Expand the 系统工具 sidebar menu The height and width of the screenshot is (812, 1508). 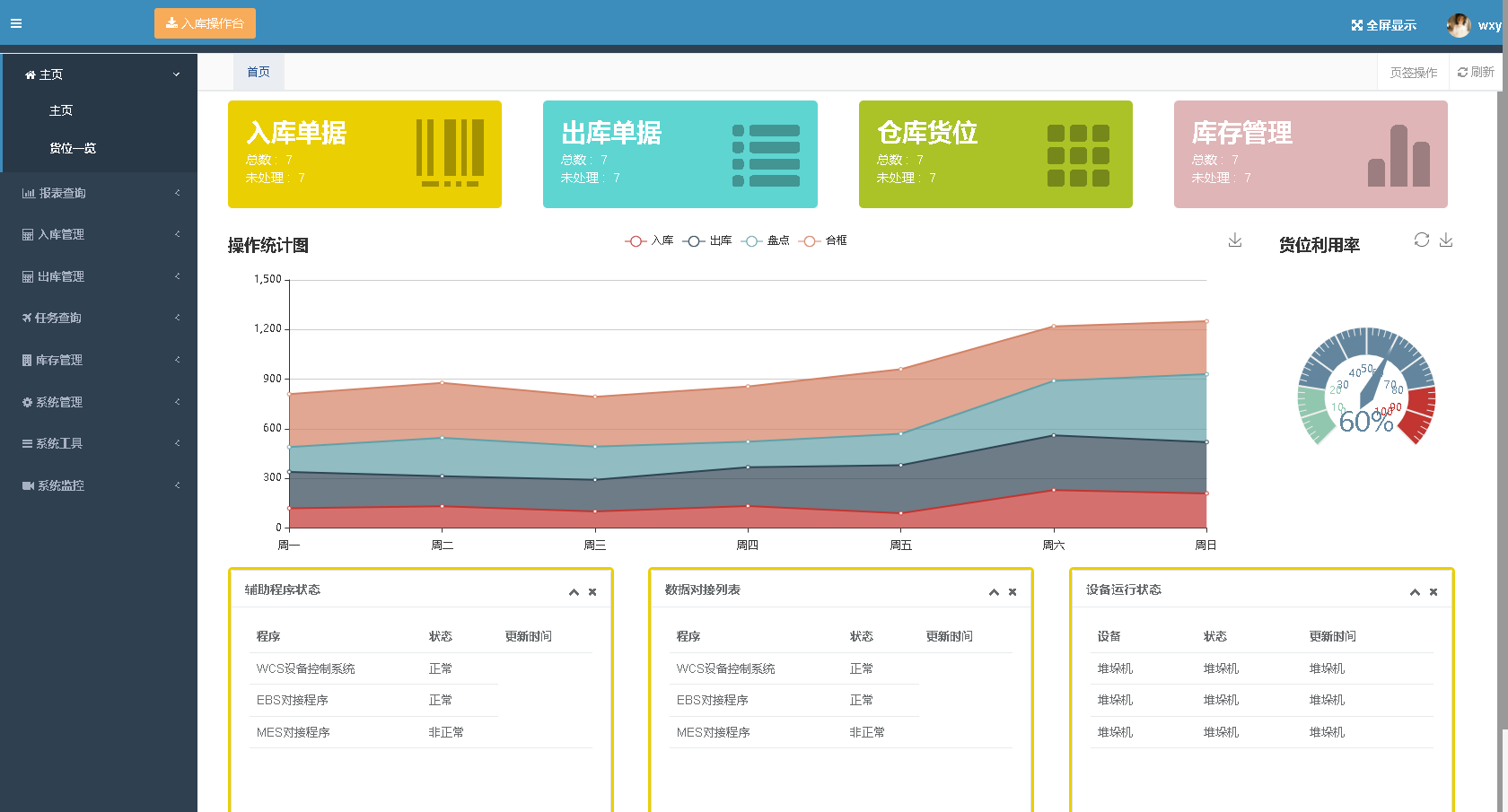100,443
